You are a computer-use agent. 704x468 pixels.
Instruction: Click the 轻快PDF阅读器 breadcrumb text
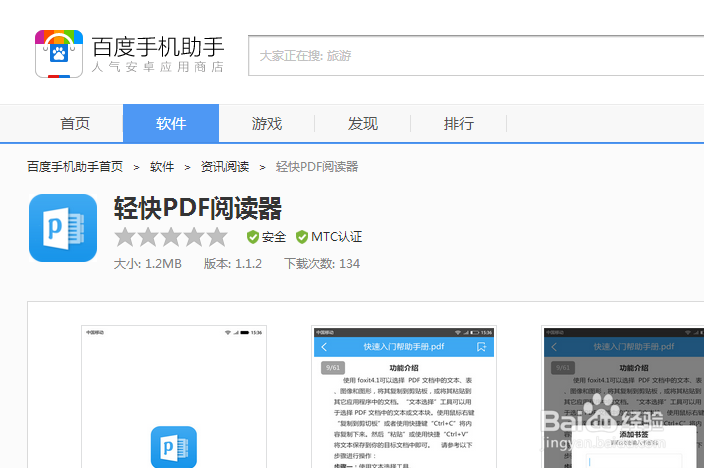[317, 167]
